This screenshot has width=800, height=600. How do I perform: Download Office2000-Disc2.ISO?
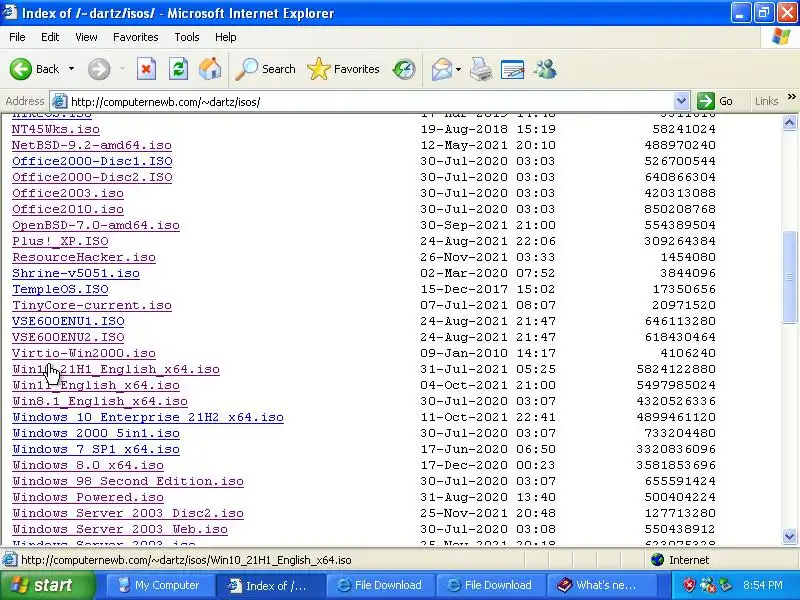[92, 177]
